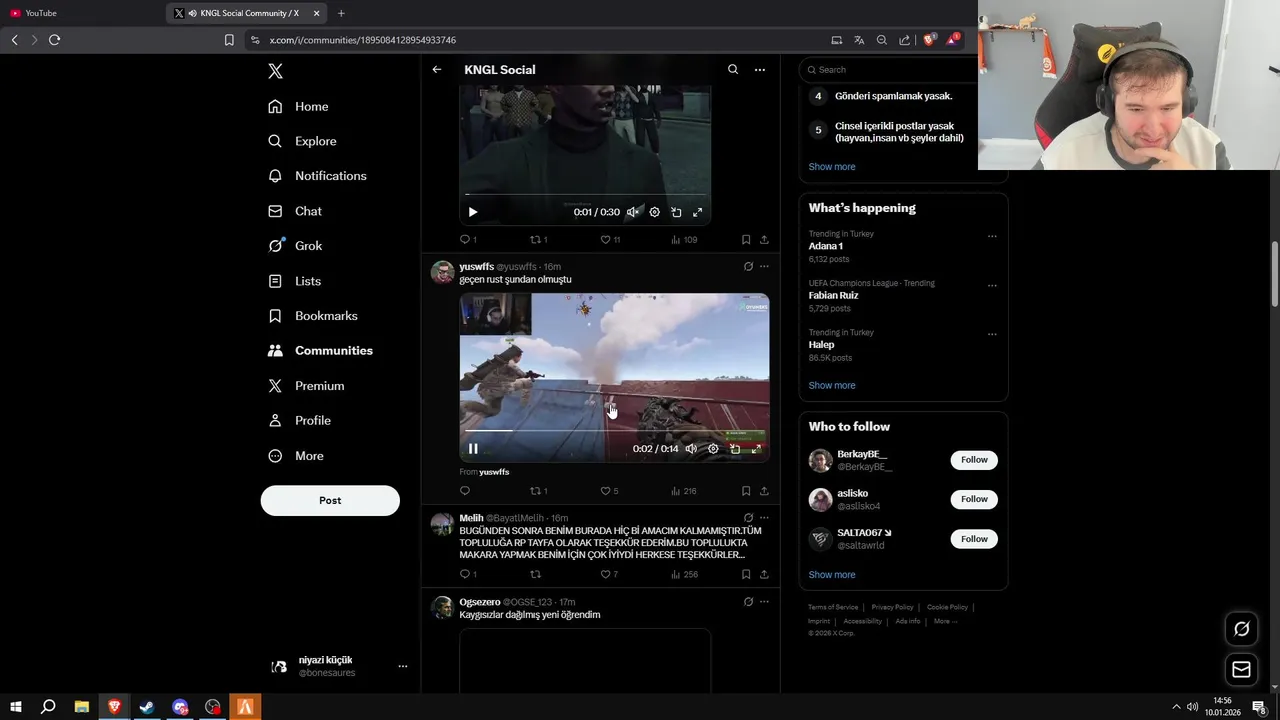Open the Brave Shields icon
The width and height of the screenshot is (1280, 720).
point(929,40)
